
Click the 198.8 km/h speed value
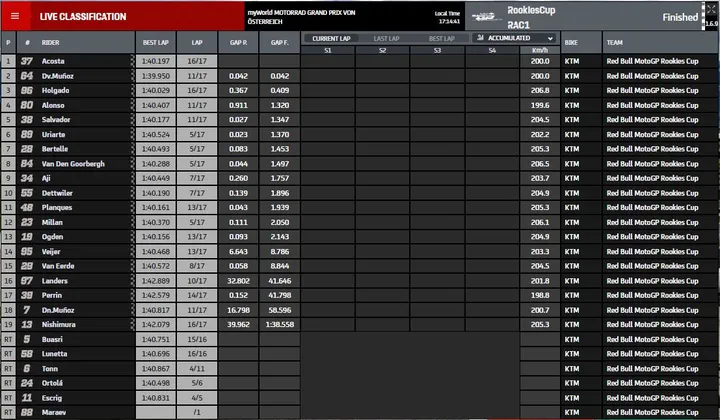[x=540, y=296]
